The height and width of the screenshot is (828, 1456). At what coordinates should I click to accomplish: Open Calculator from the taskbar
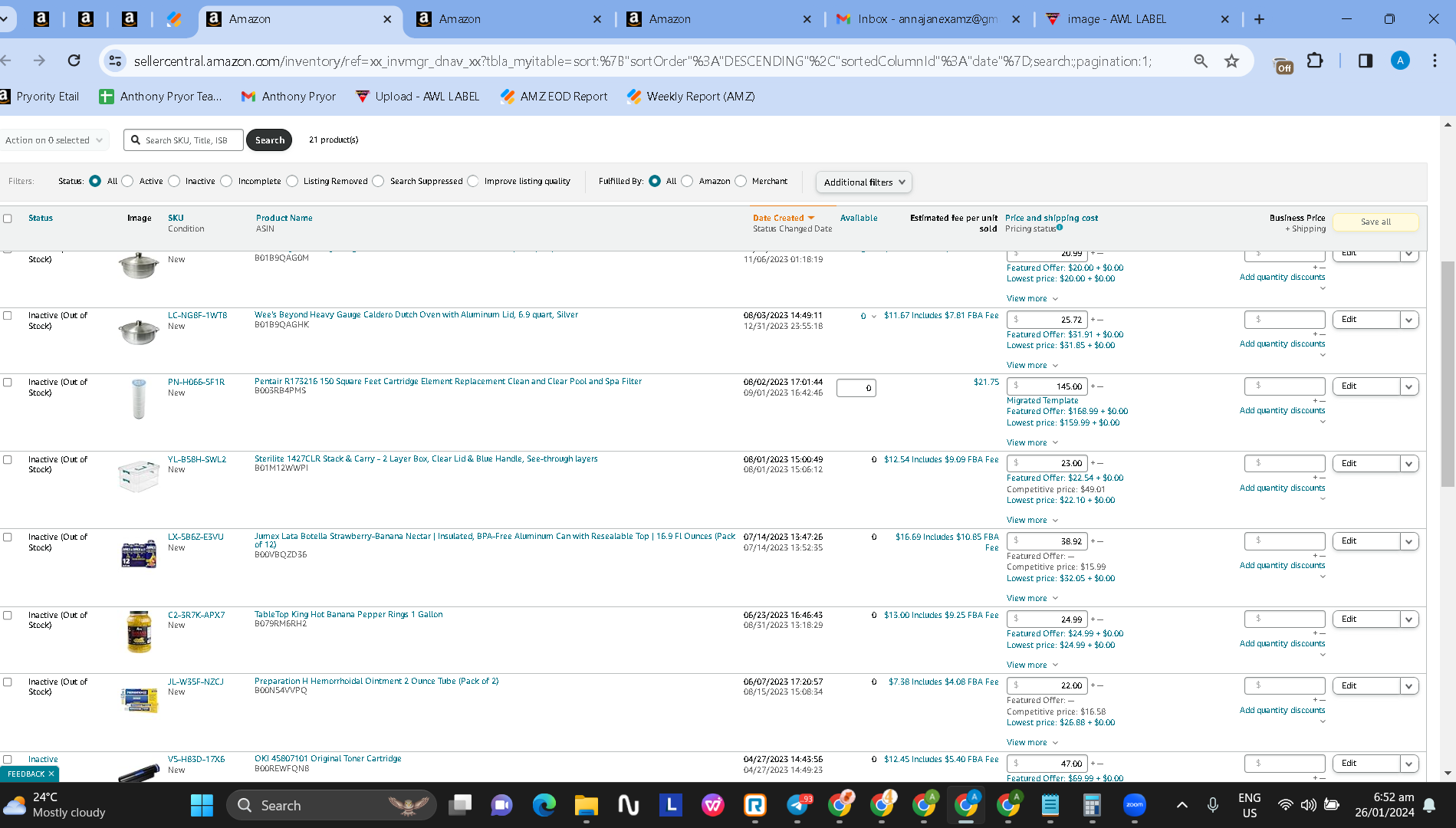pyautogui.click(x=1092, y=805)
